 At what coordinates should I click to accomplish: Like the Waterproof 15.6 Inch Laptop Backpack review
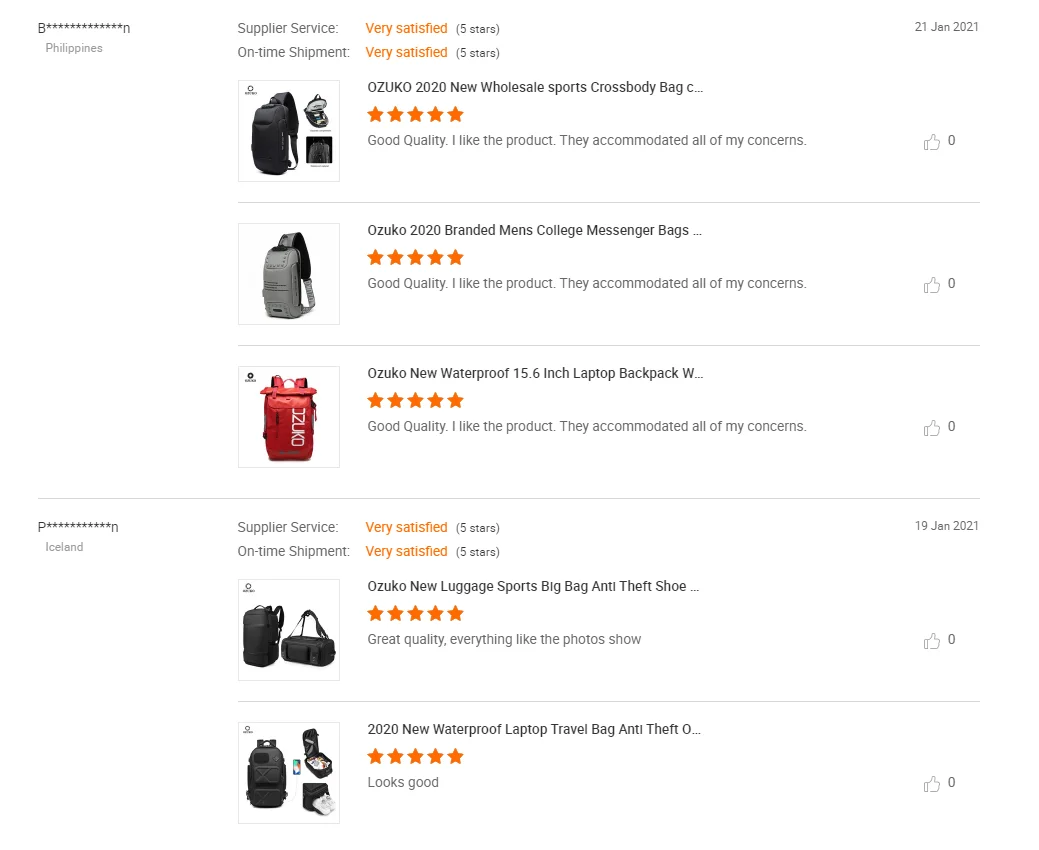932,428
